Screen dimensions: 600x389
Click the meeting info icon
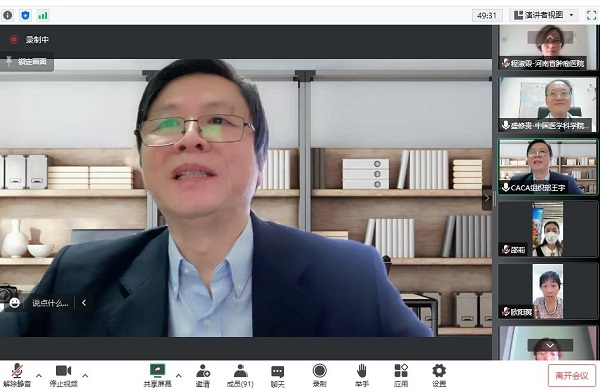tap(8, 15)
